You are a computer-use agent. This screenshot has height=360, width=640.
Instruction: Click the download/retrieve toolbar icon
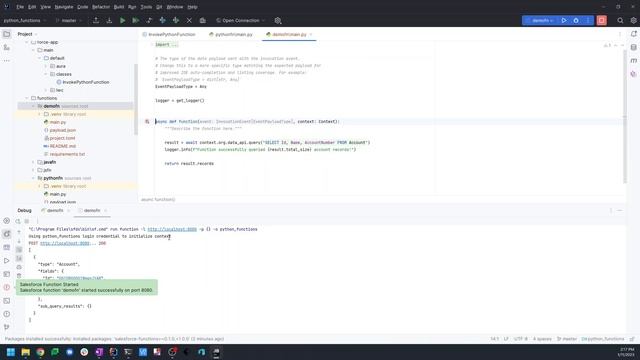click(109, 20)
